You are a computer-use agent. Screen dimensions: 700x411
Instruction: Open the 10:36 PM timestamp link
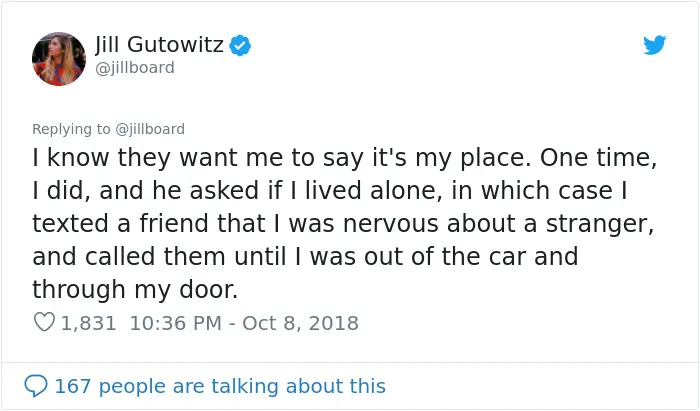click(175, 323)
